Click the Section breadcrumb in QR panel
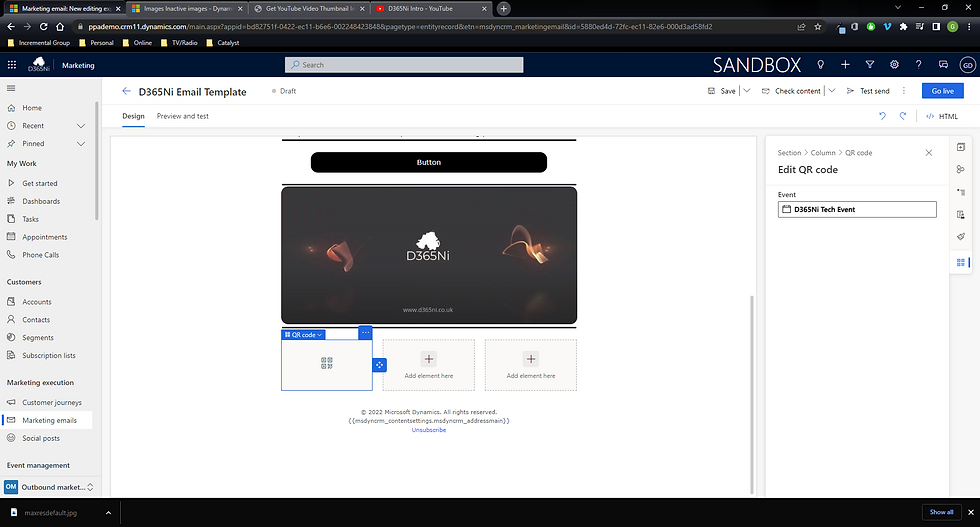Viewport: 980px width, 527px height. click(789, 153)
